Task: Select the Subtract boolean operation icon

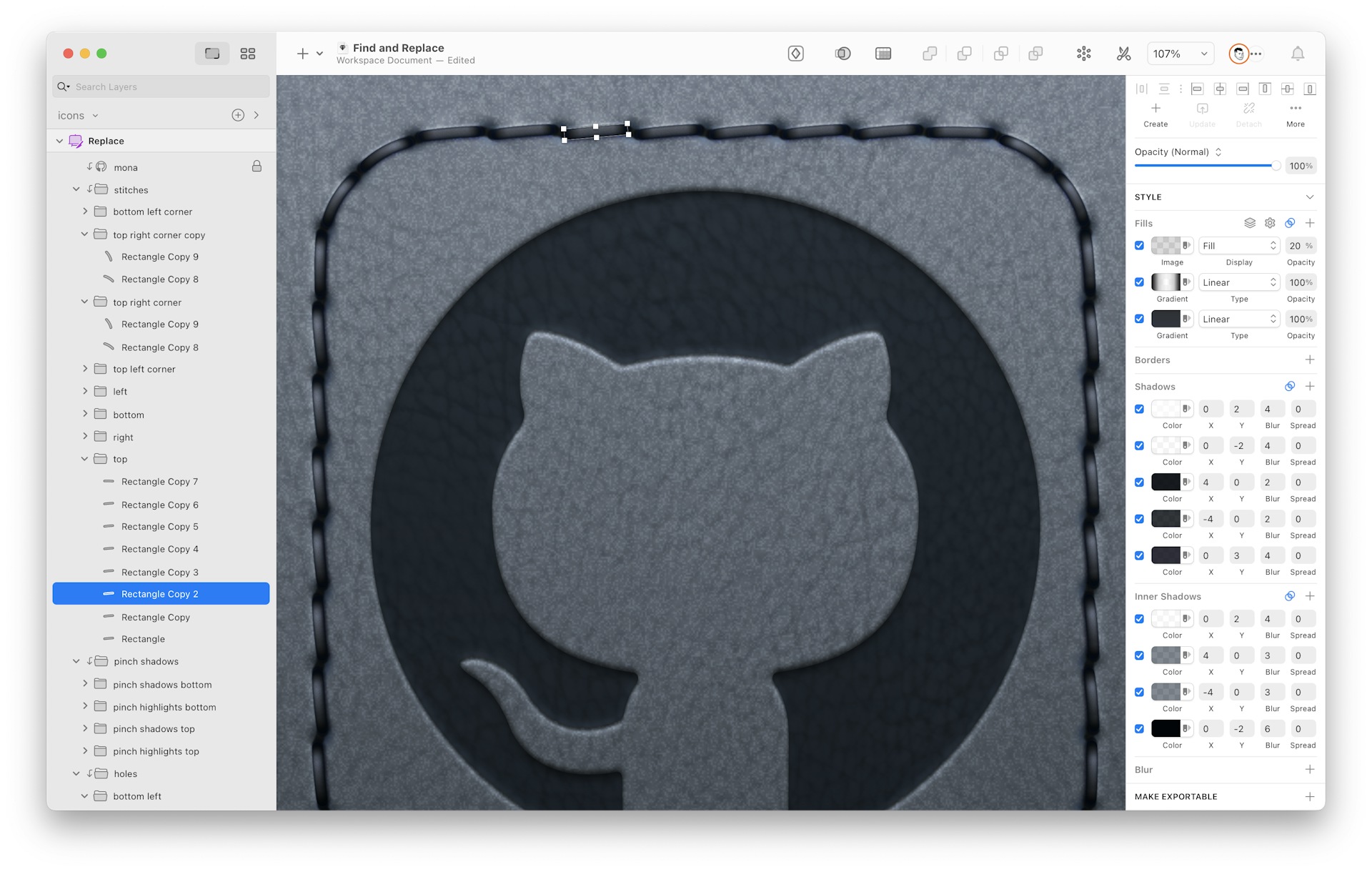Action: pos(965,54)
